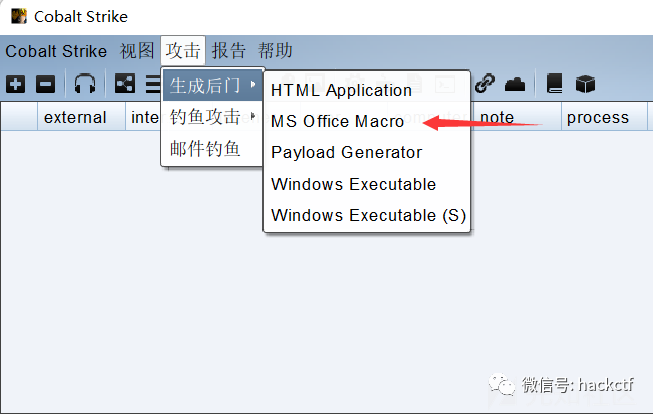Choose Windows Executable (S)
The width and height of the screenshot is (653, 414).
point(367,215)
